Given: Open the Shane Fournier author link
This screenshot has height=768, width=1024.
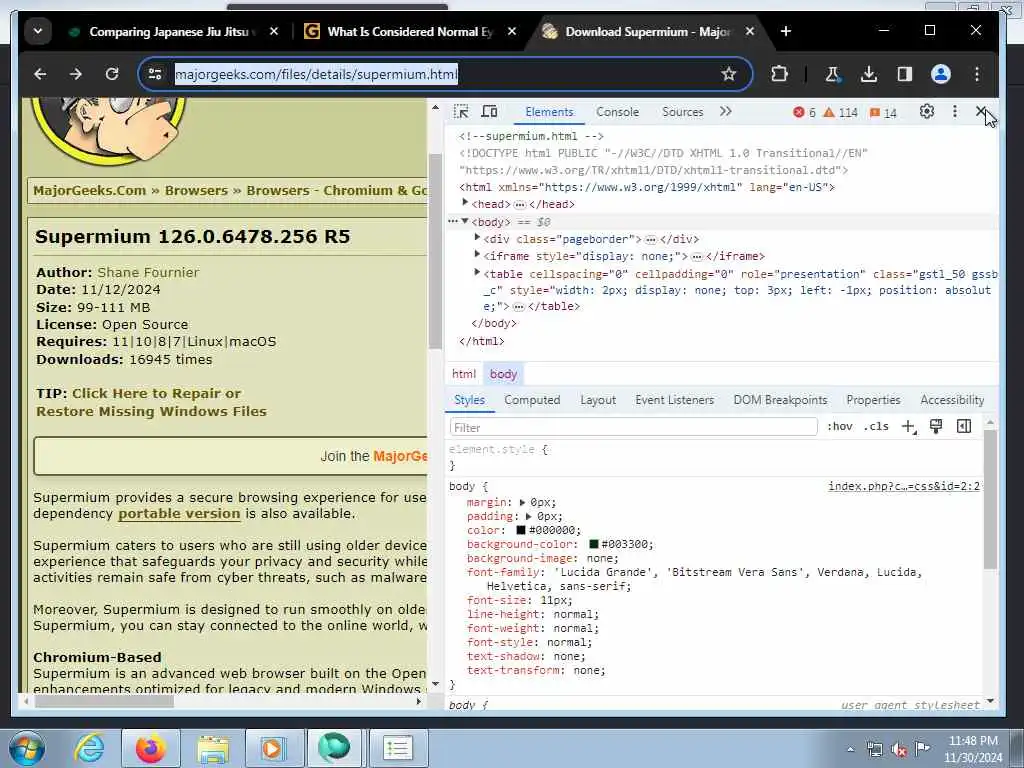Looking at the screenshot, I should coord(148,272).
